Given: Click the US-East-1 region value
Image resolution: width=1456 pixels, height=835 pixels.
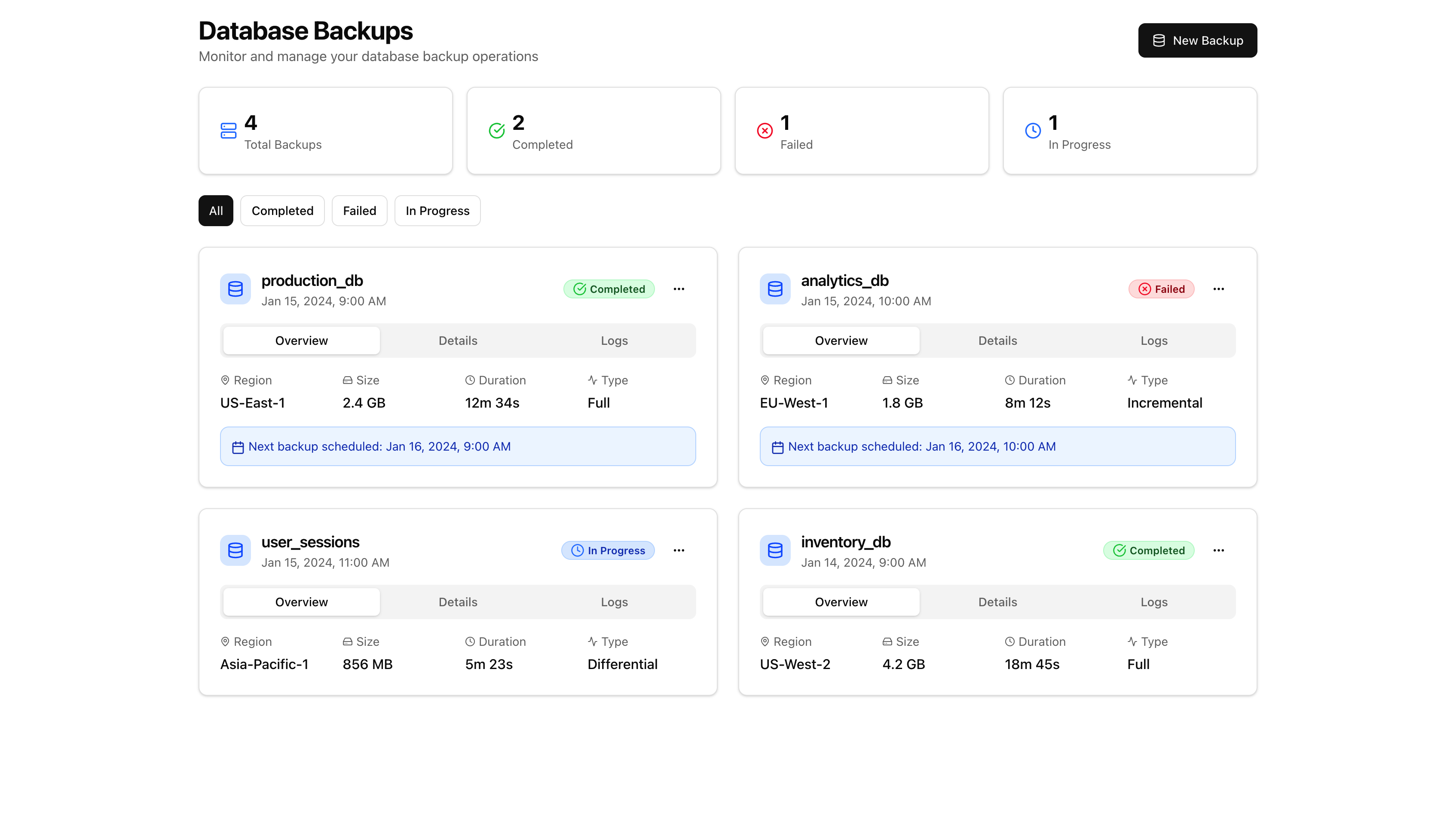Looking at the screenshot, I should click(x=253, y=403).
